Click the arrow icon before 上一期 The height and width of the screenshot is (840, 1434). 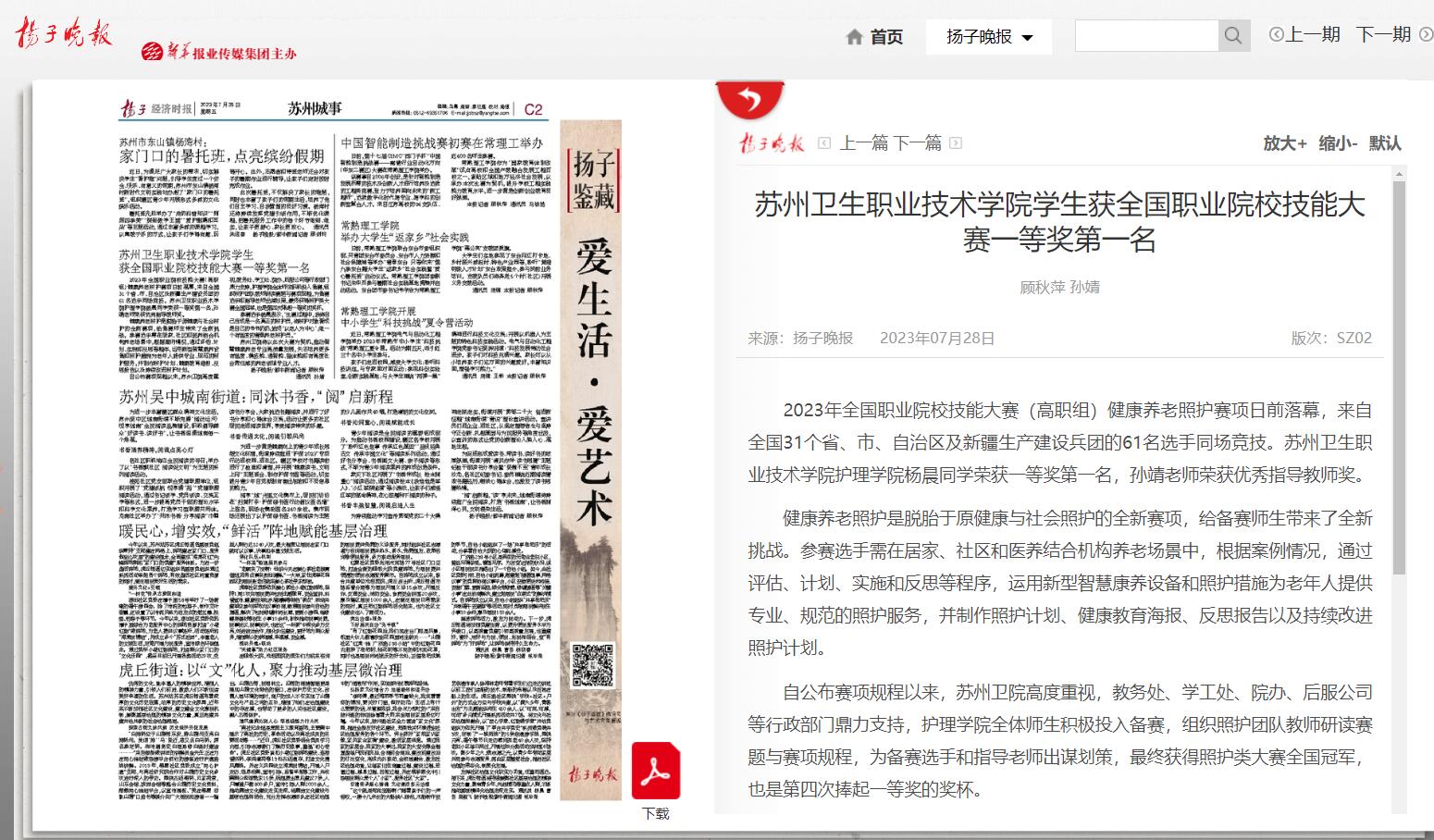click(x=1277, y=34)
